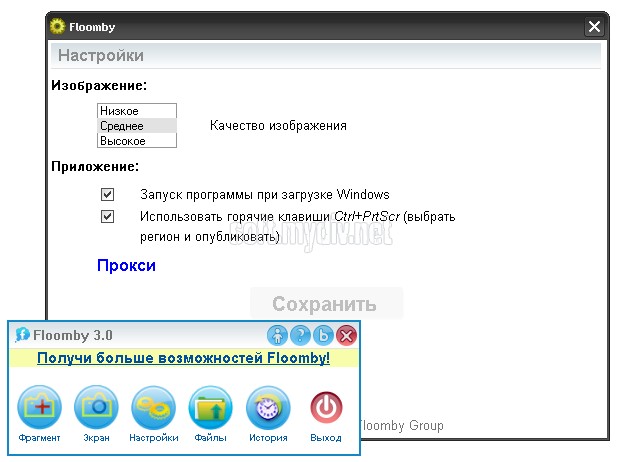Click the red Выход power icon
This screenshot has width=624, height=462.
click(326, 407)
